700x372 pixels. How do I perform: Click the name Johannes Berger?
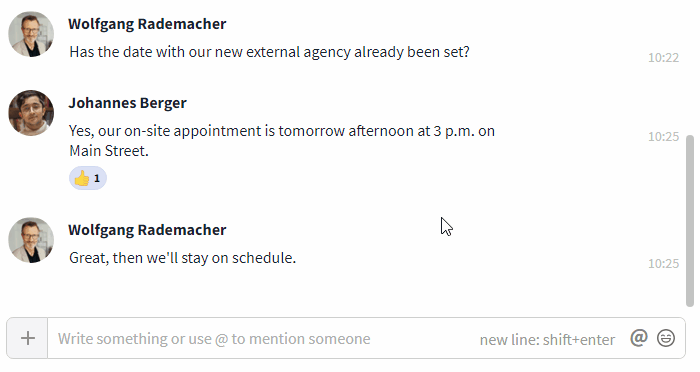(128, 103)
